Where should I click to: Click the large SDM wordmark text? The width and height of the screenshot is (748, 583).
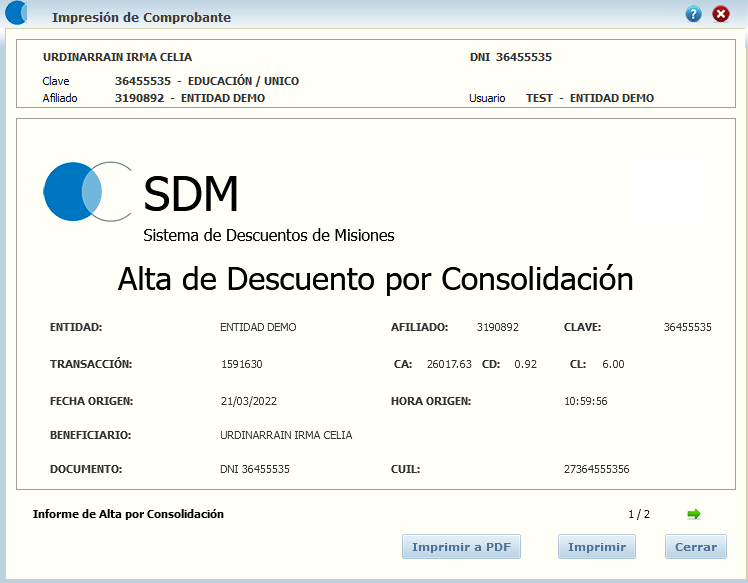click(191, 194)
